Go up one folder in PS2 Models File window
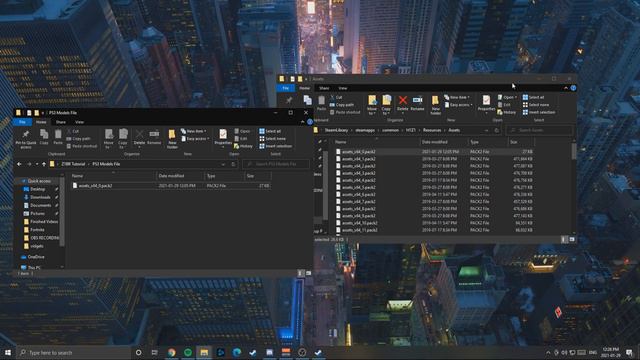Screen dimensions: 640x360 [44, 164]
